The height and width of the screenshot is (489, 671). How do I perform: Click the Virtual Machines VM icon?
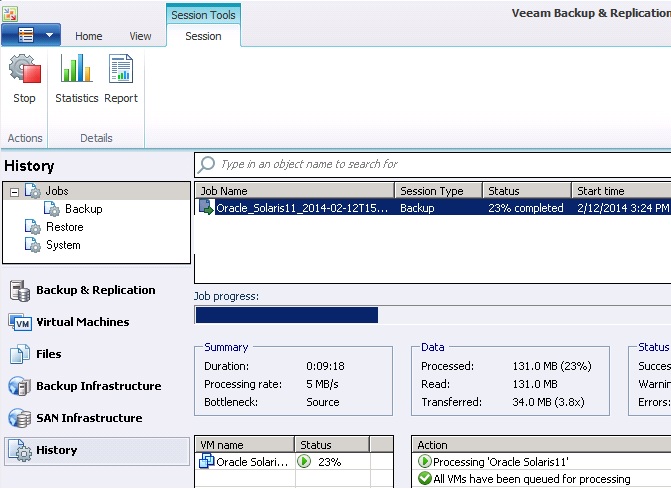pyautogui.click(x=20, y=323)
